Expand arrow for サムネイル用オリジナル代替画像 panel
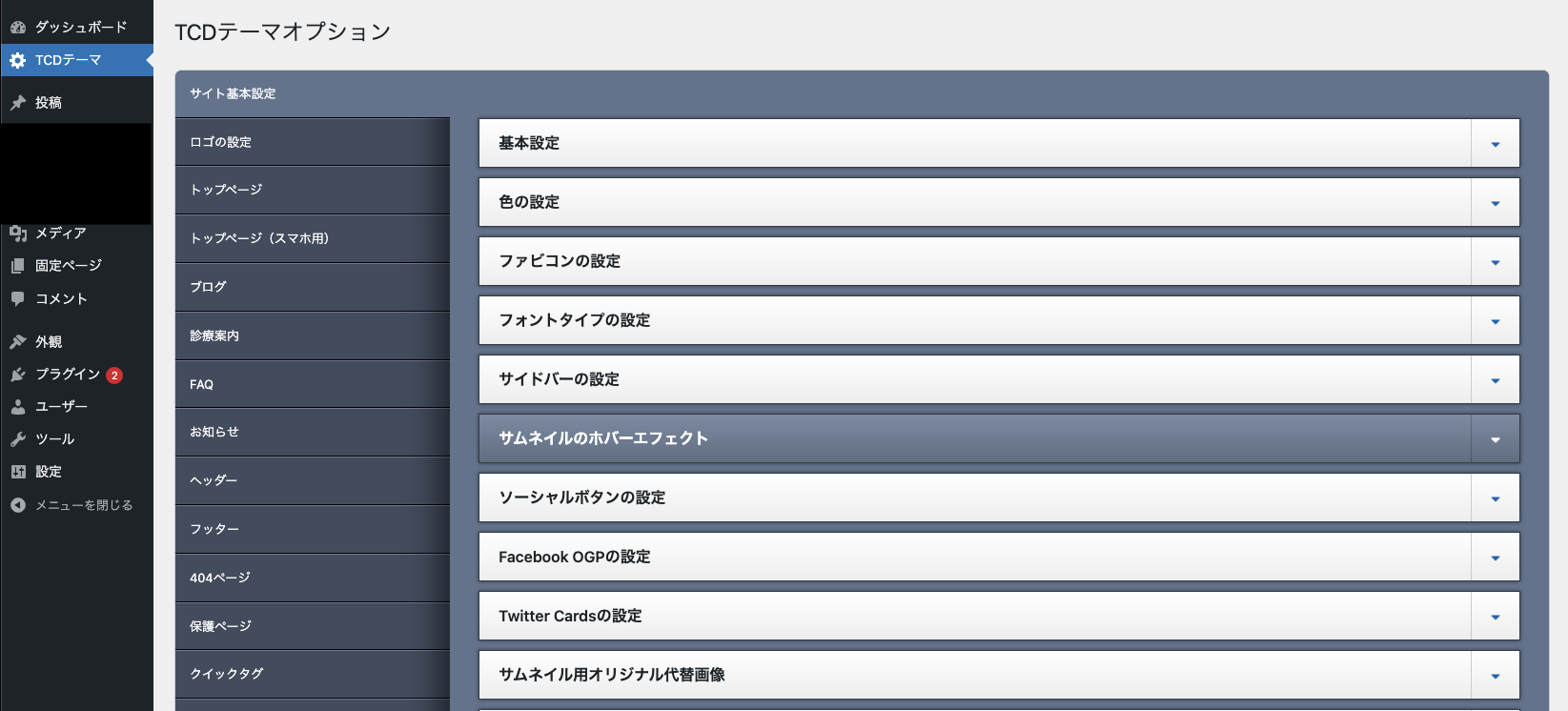 (x=1496, y=676)
